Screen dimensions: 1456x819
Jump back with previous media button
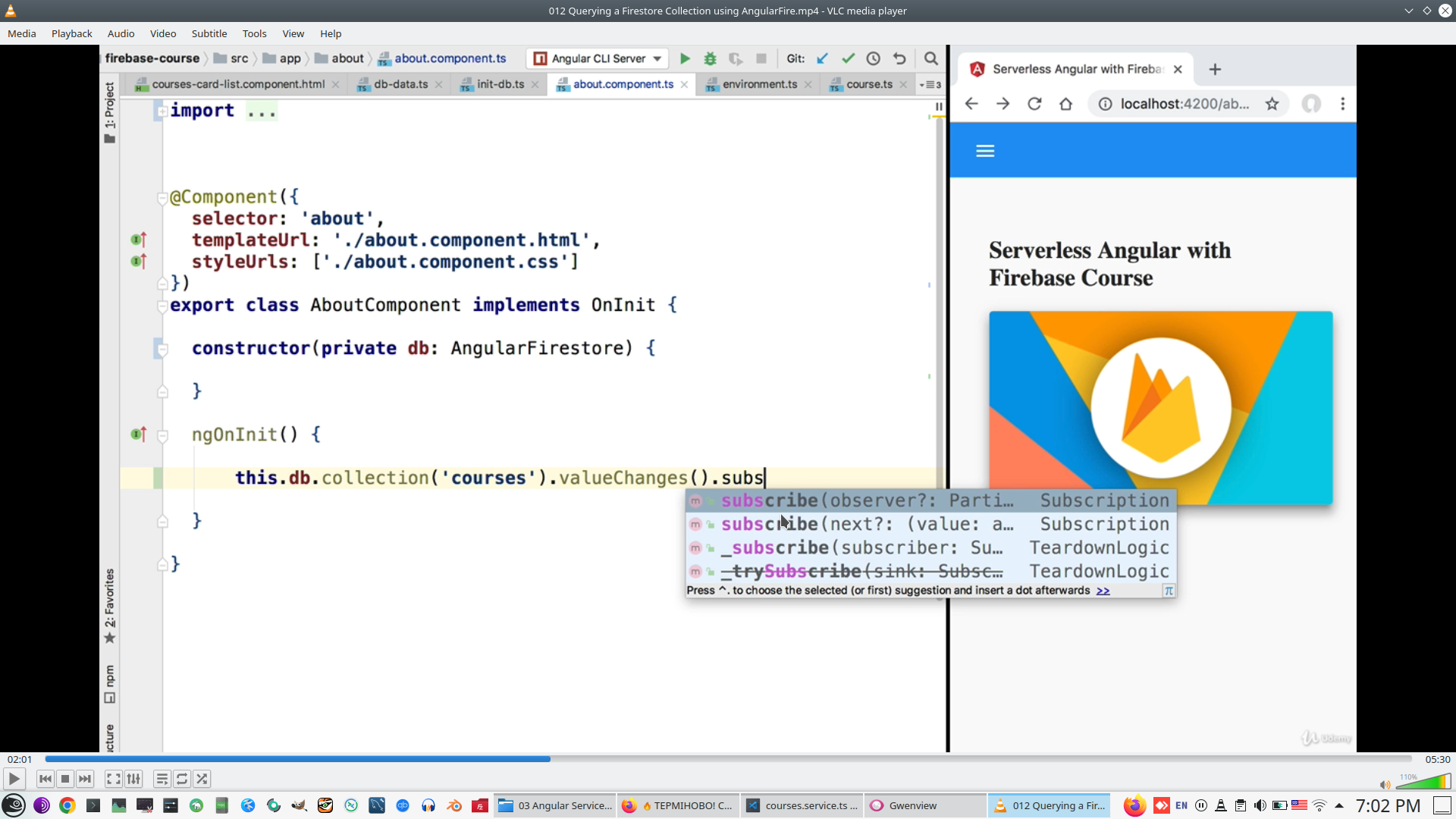(x=45, y=779)
